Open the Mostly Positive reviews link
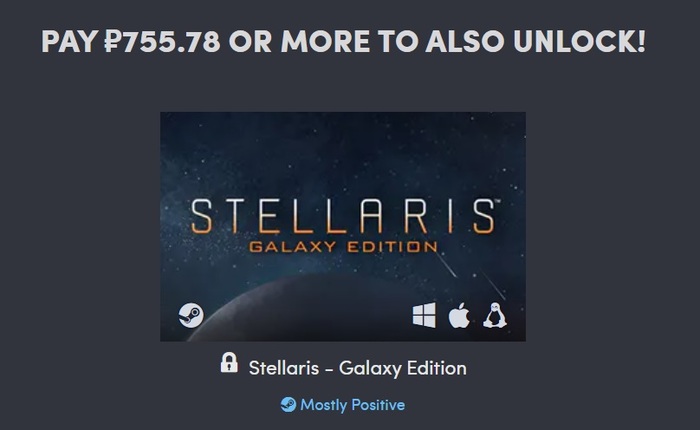Image resolution: width=700 pixels, height=430 pixels. point(352,405)
